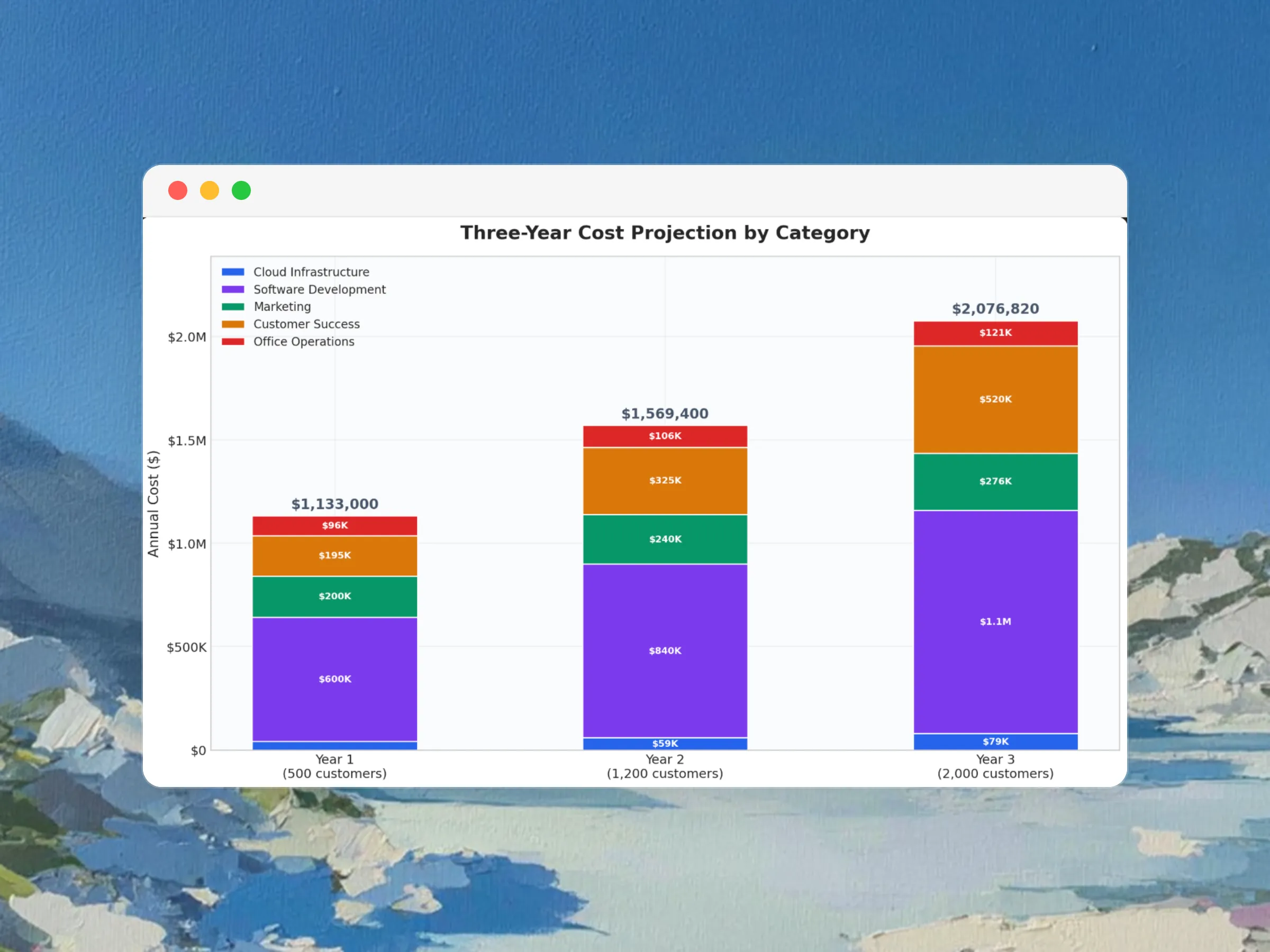Click the Customer Success orange legend swatch

233,324
